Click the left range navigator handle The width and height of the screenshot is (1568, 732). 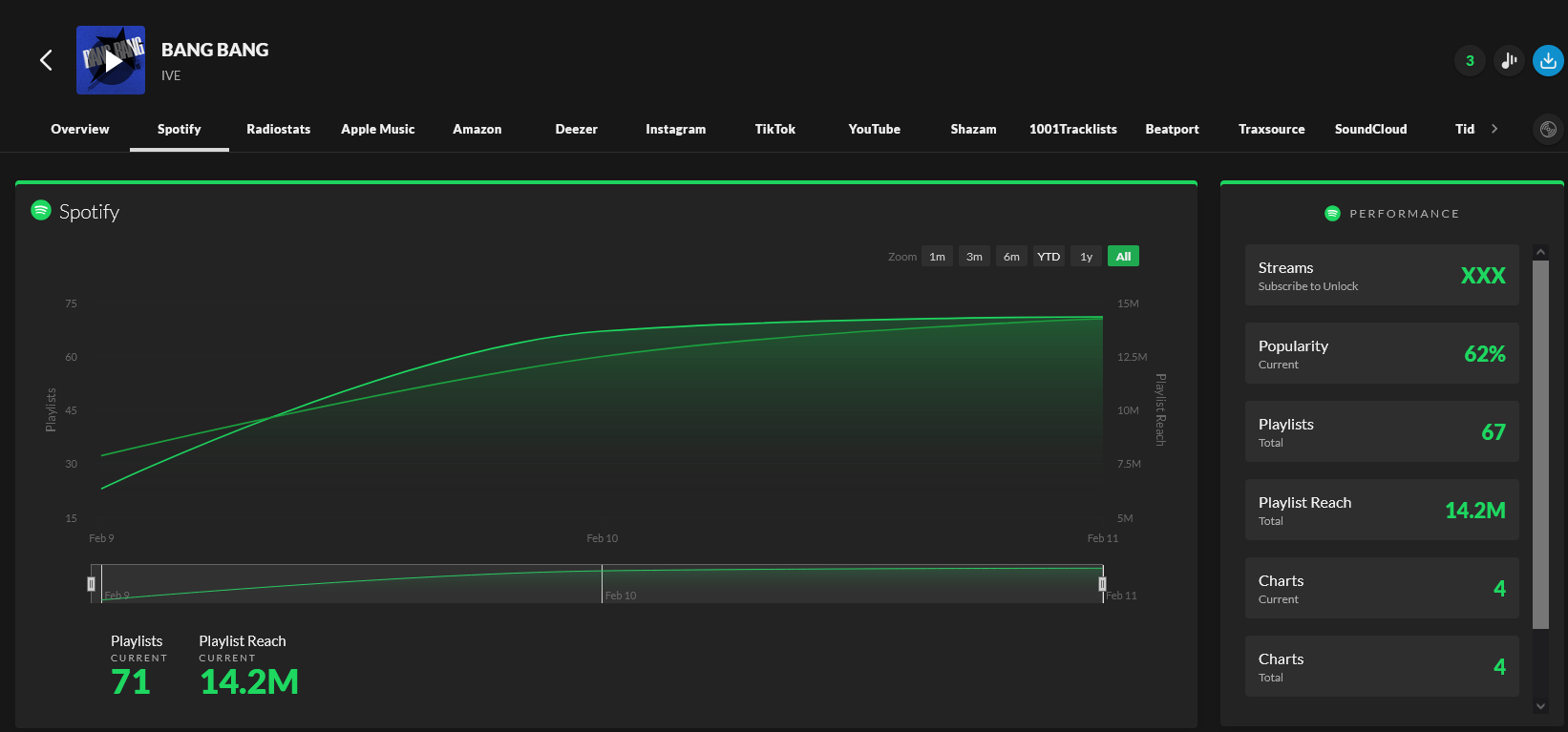point(92,583)
